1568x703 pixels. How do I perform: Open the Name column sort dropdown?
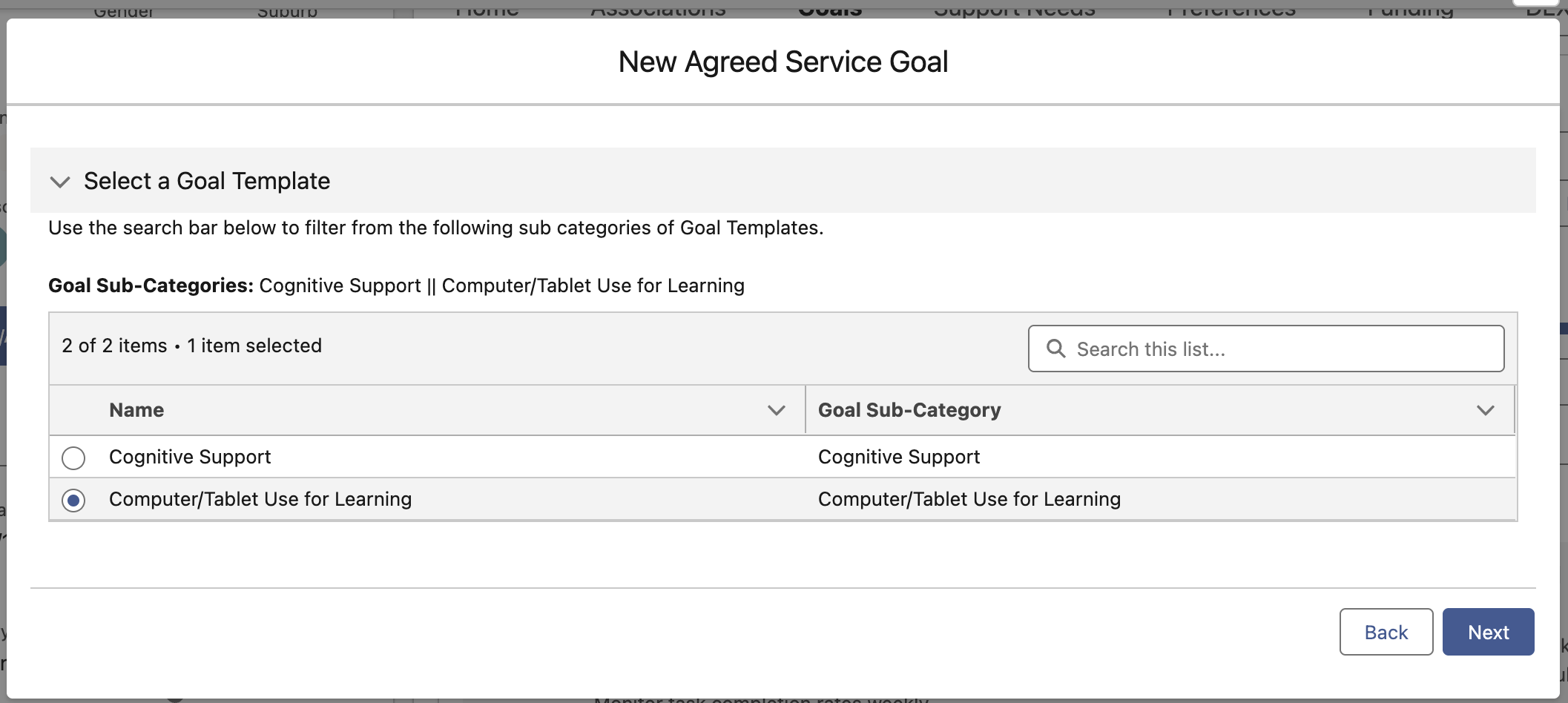pos(776,410)
